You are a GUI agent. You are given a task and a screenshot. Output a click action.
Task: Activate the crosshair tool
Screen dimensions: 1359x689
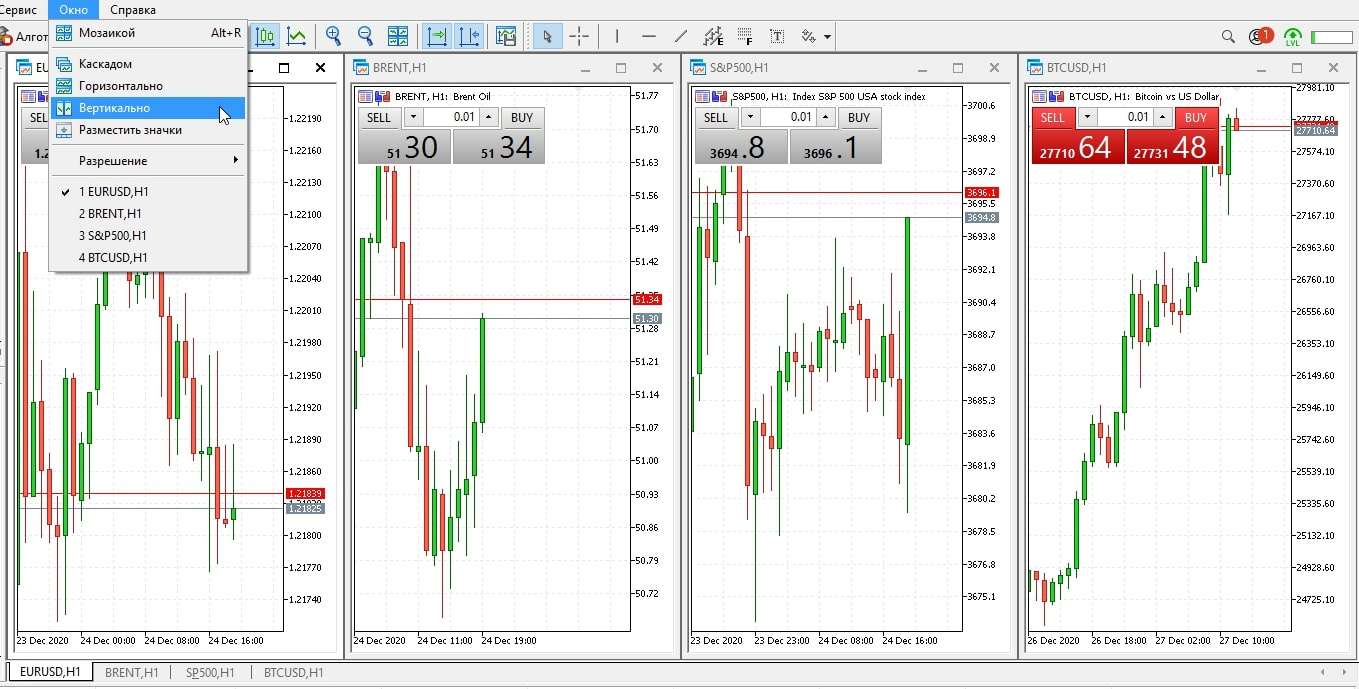coord(579,37)
